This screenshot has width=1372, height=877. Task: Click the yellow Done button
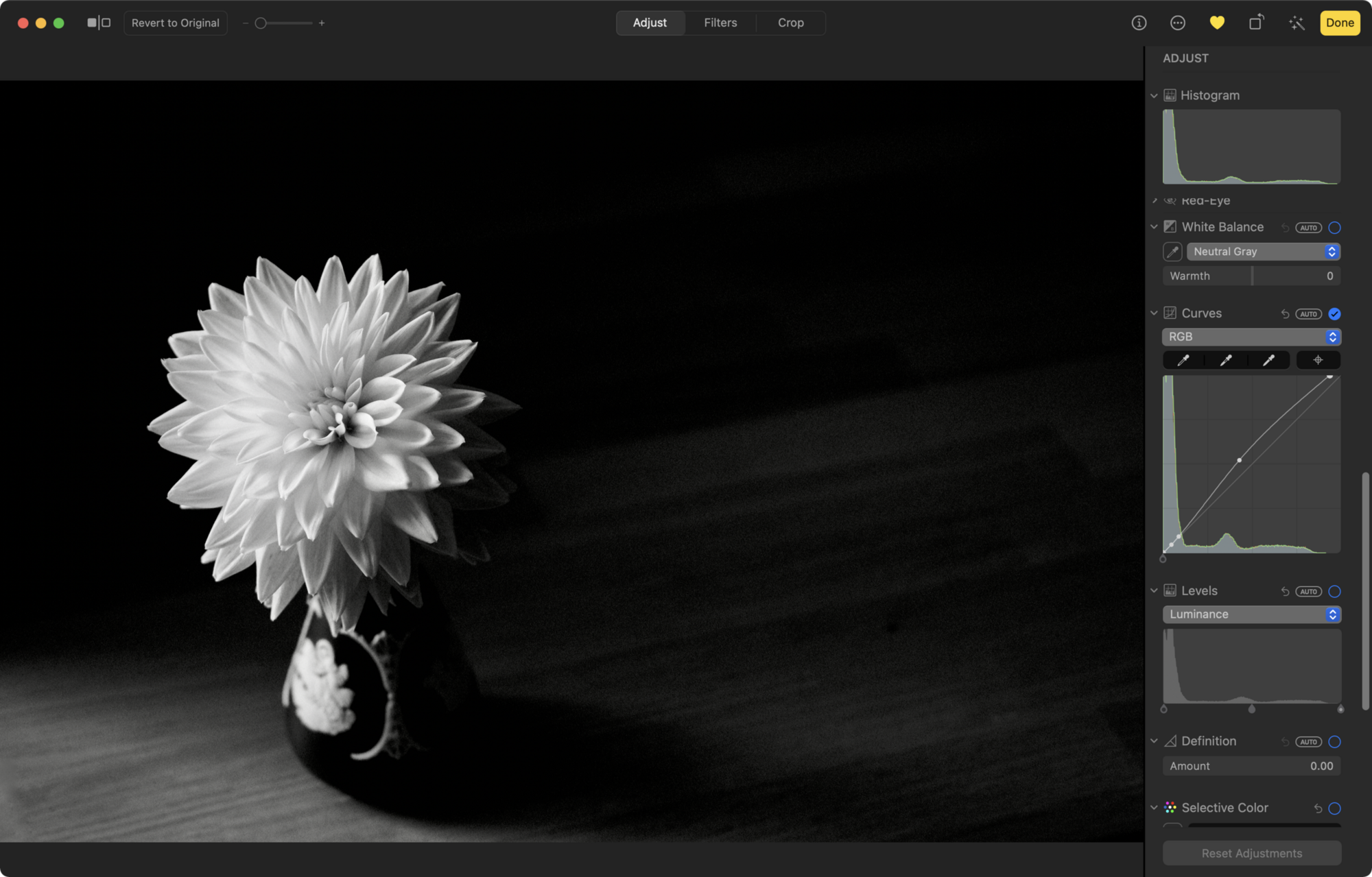coord(1340,23)
